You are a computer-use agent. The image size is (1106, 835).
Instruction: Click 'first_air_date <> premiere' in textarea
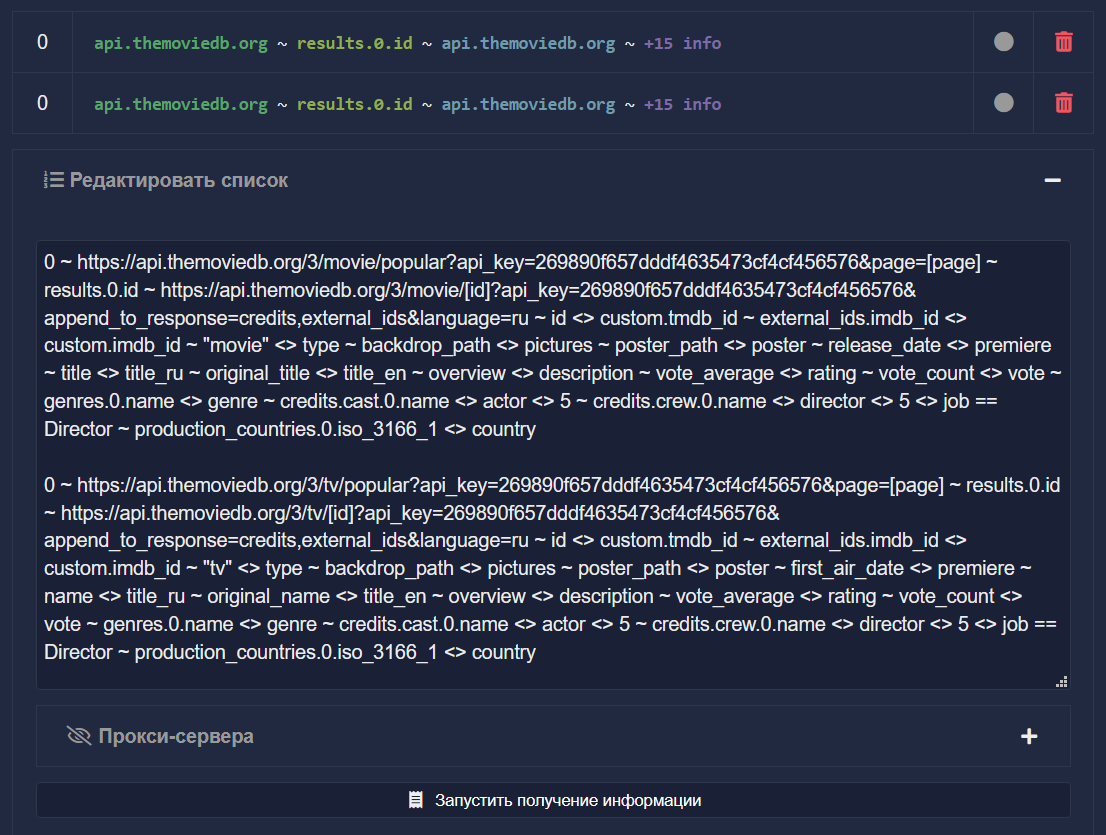point(903,568)
